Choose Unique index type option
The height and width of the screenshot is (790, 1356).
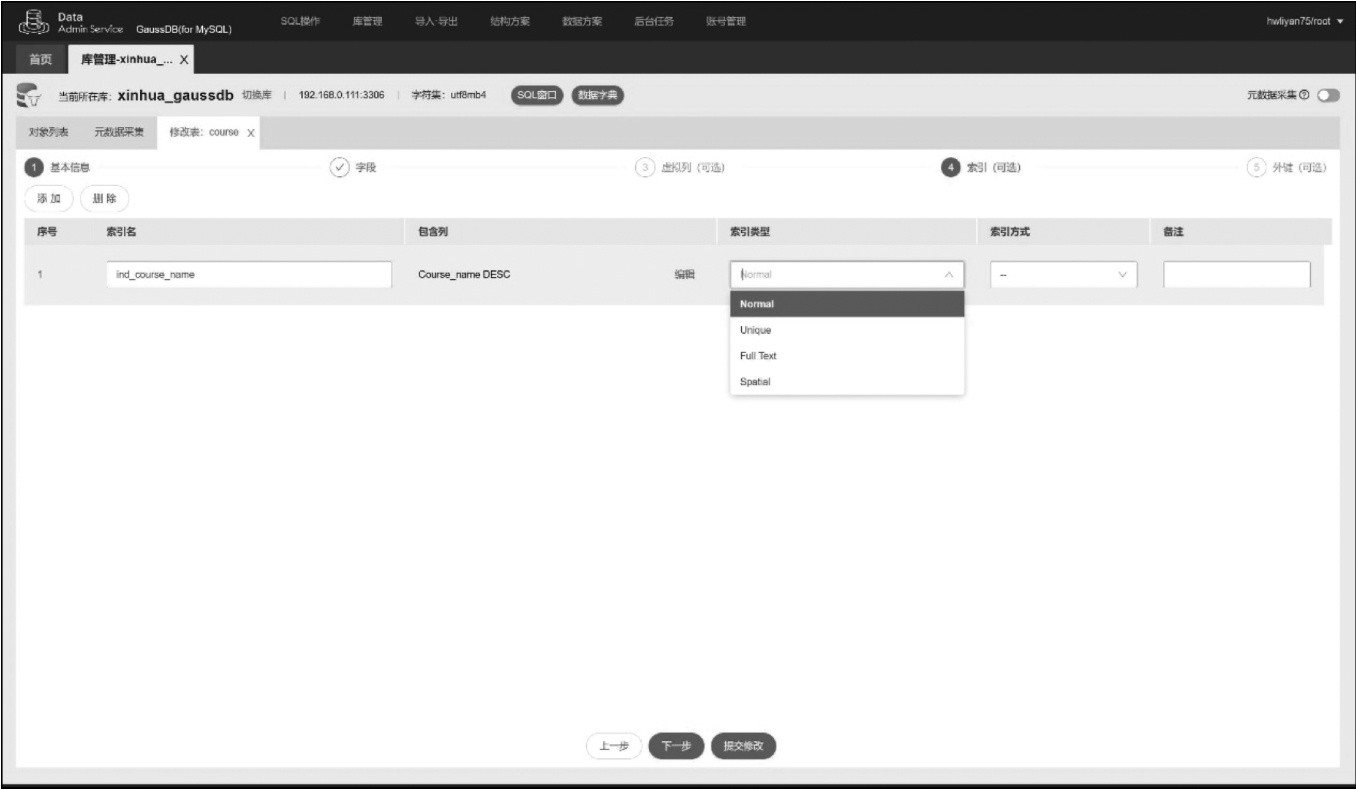point(847,330)
